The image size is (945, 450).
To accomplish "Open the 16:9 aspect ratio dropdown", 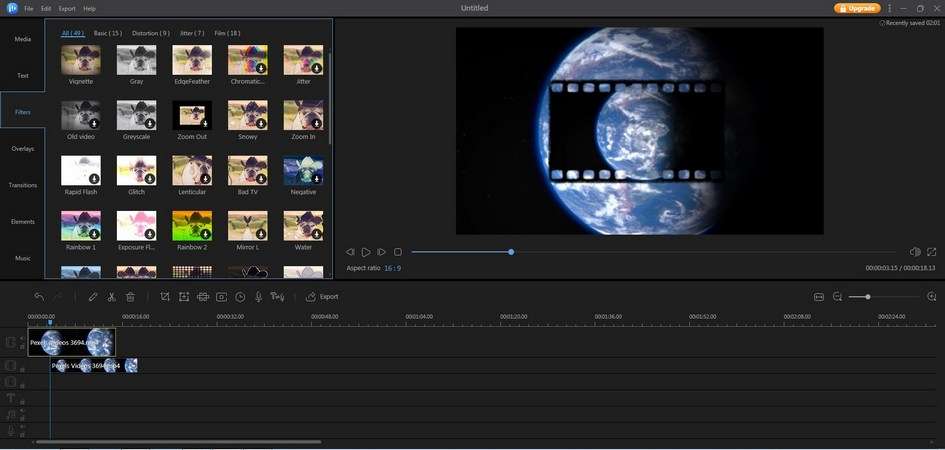I will (x=392, y=268).
